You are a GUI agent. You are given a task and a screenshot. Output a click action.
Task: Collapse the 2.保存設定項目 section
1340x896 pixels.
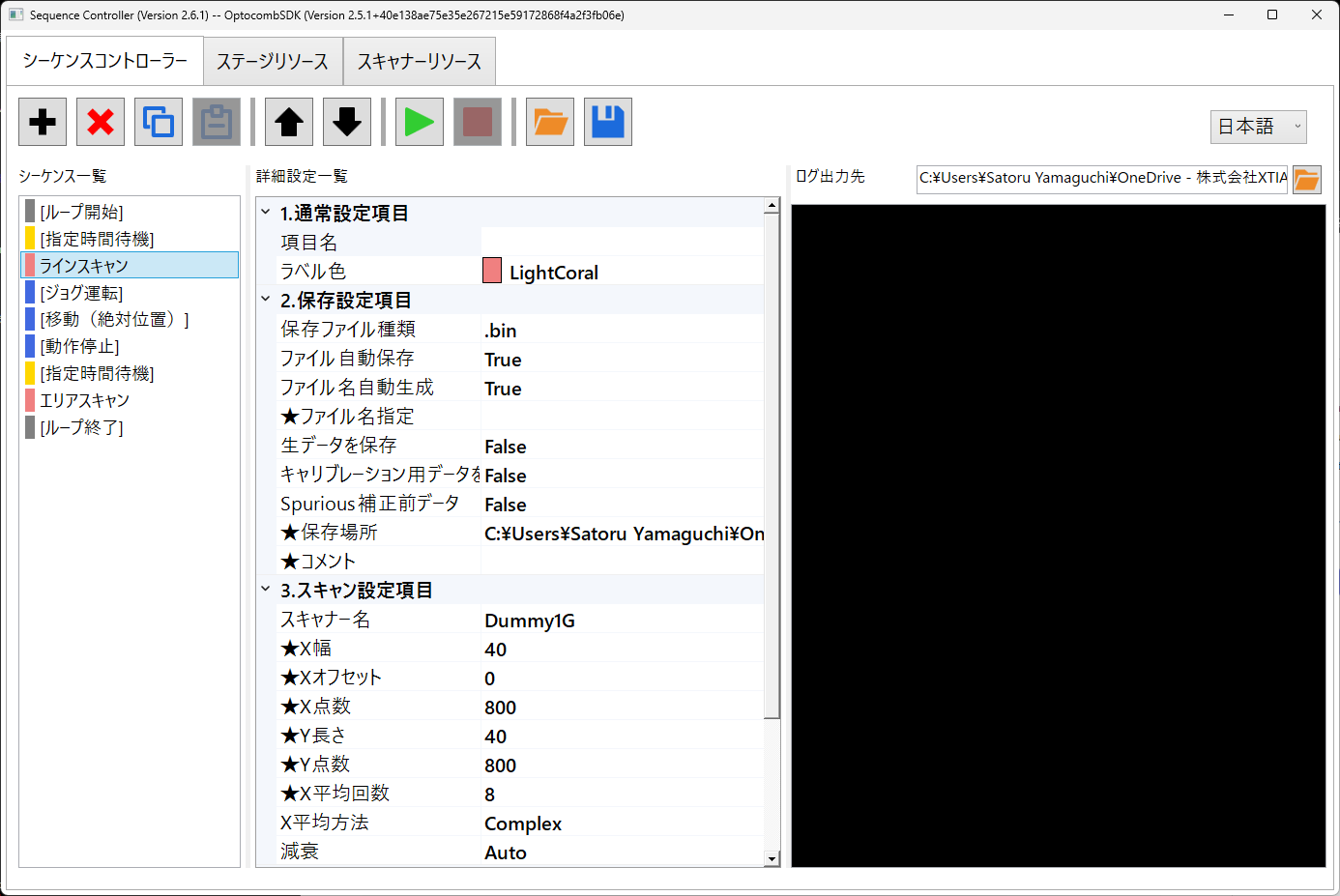point(266,300)
